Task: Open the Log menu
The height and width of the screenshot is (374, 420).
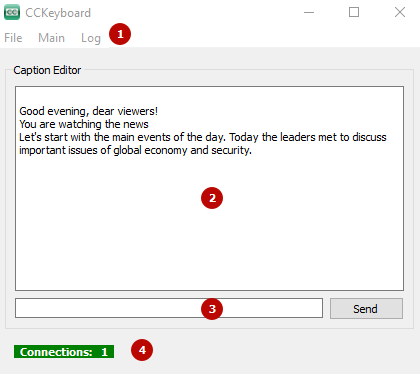Action: tap(91, 38)
